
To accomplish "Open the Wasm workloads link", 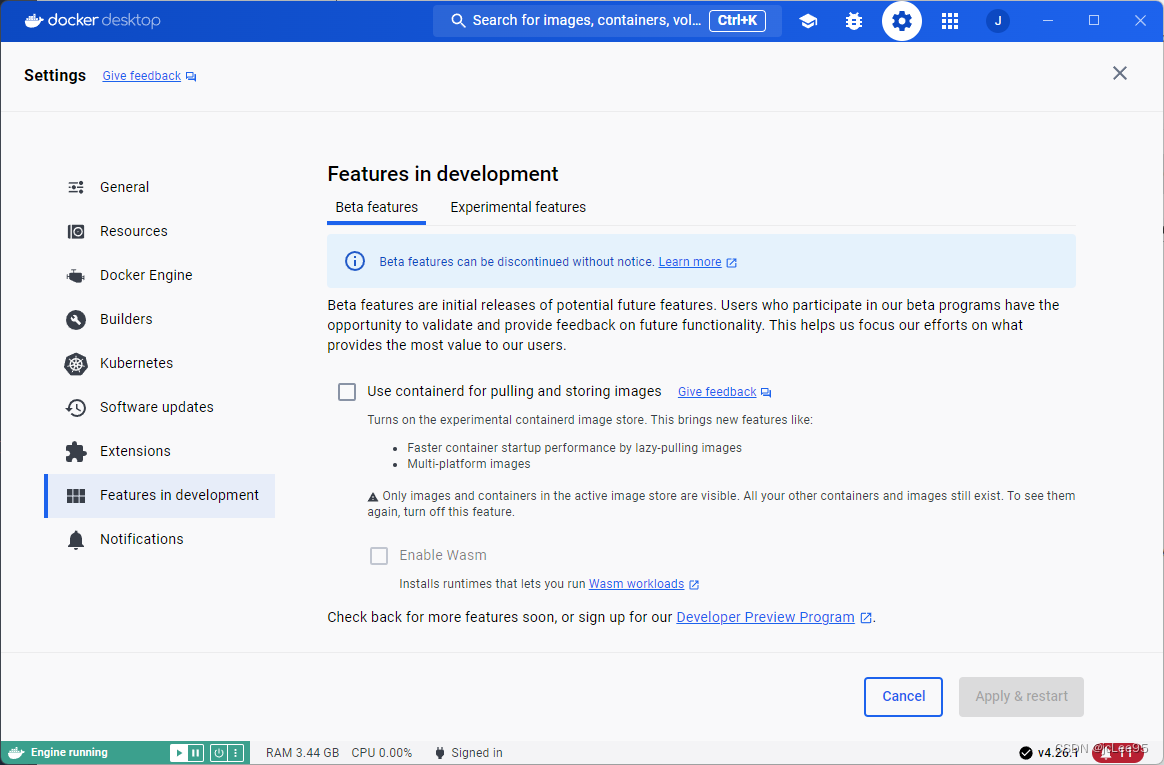I will (636, 584).
